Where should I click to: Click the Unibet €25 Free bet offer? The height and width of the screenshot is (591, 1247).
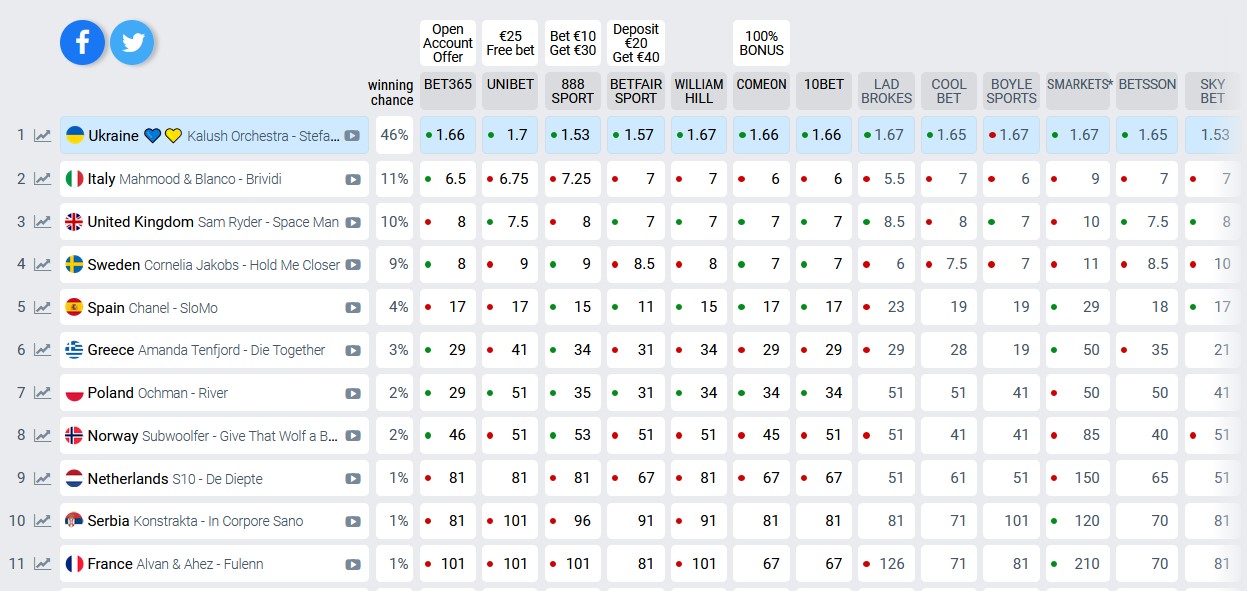[x=510, y=43]
